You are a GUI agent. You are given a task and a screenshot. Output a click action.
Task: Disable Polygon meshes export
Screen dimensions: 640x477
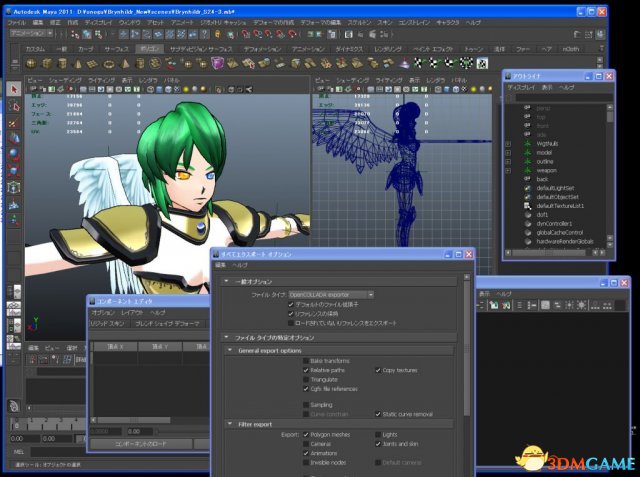[305, 435]
